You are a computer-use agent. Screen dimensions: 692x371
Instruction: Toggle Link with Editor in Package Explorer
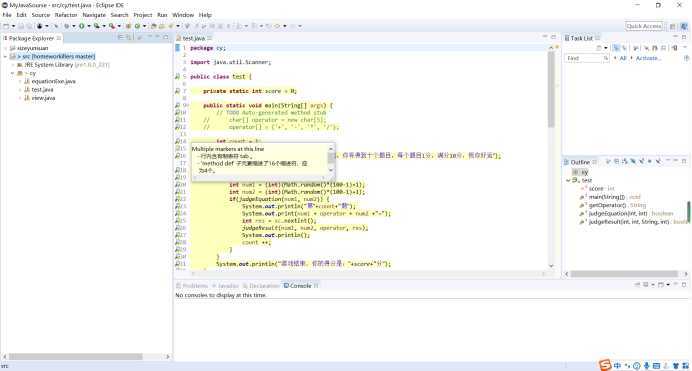129,37
